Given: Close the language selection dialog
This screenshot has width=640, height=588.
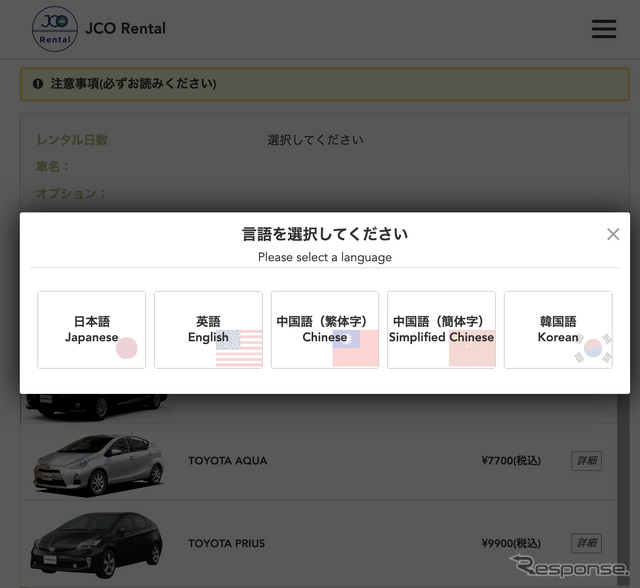Looking at the screenshot, I should tap(613, 234).
